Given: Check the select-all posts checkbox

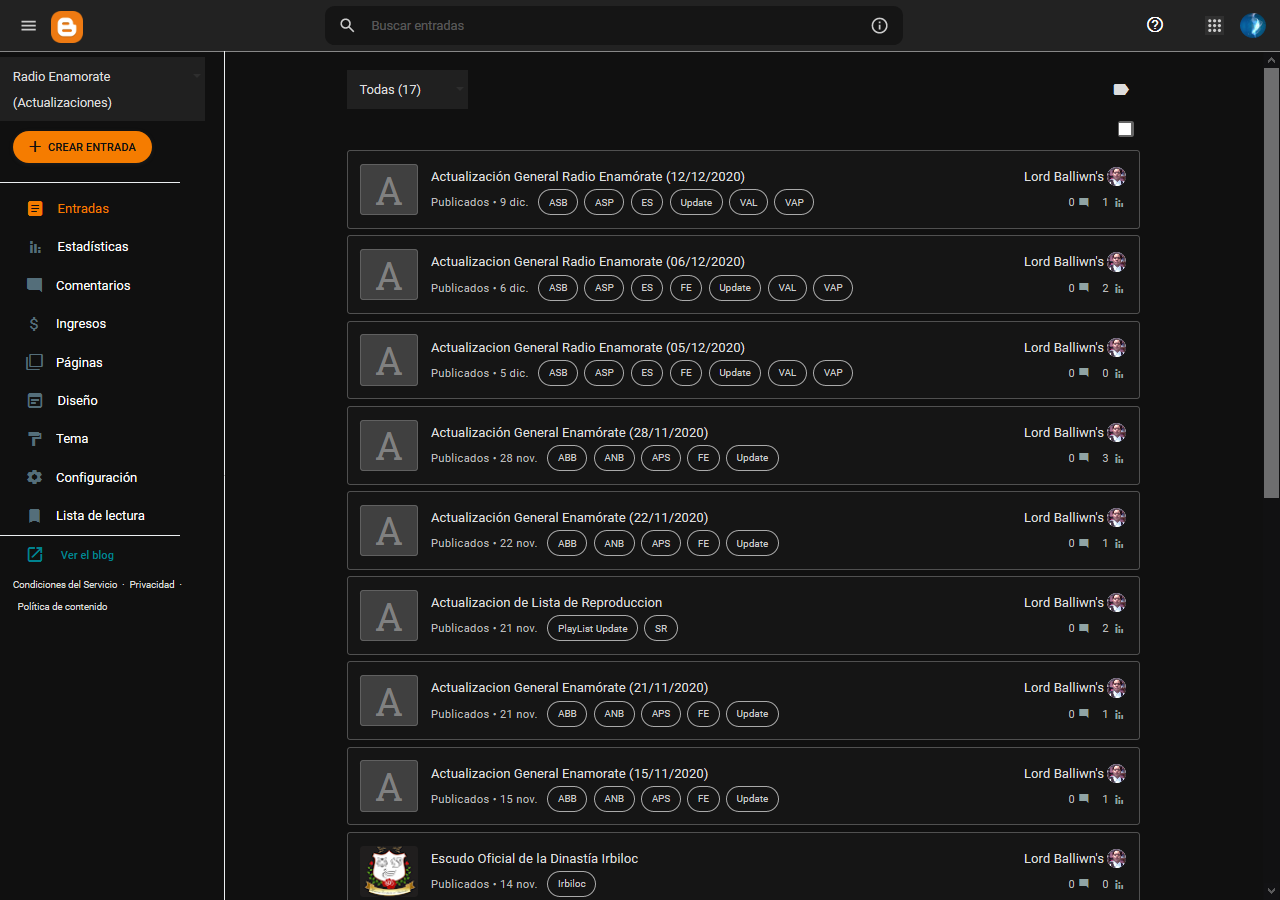Looking at the screenshot, I should pyautogui.click(x=1125, y=128).
